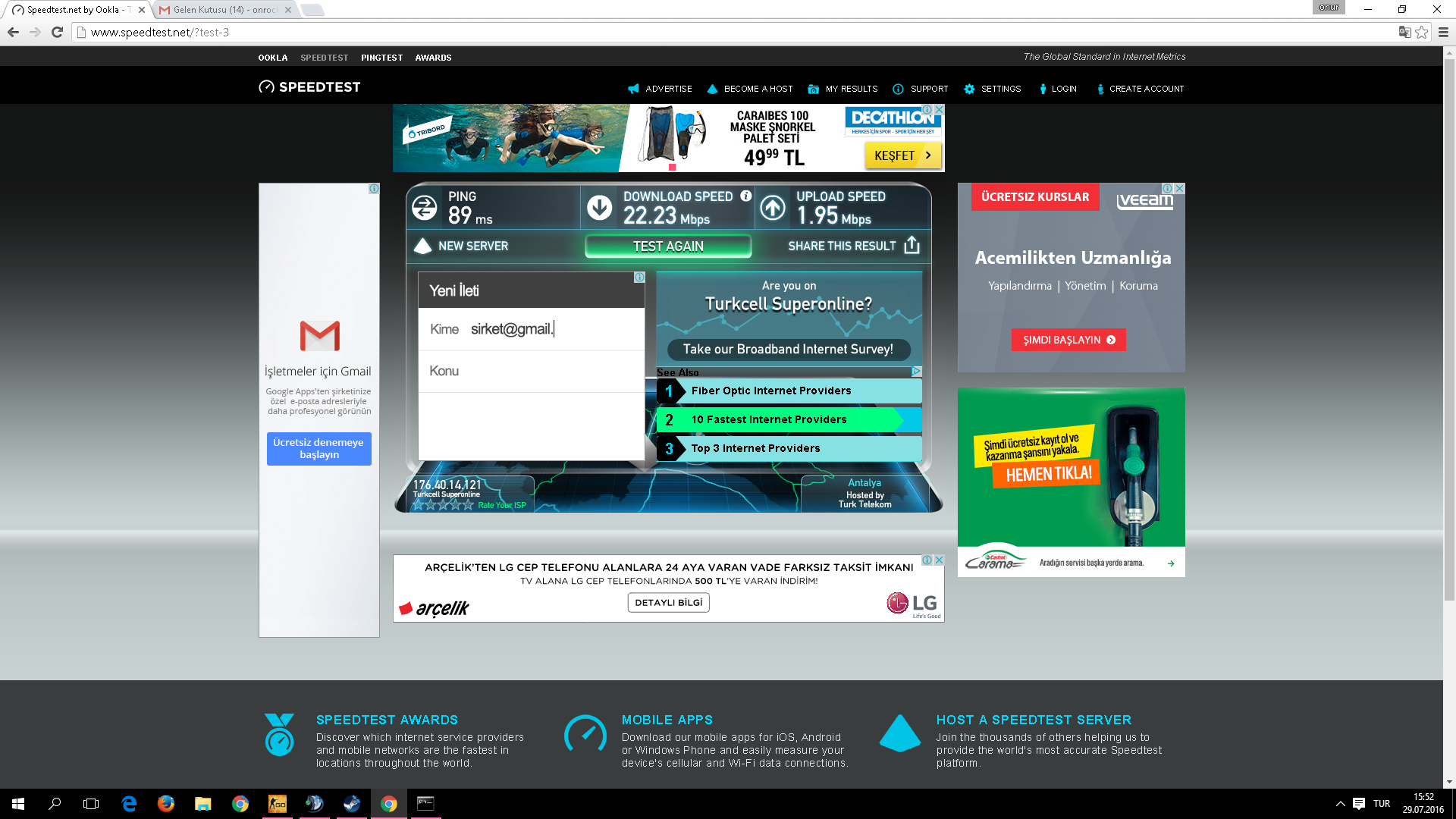Viewport: 1456px width, 819px height.
Task: Click the ping exchange arrows icon
Action: [x=425, y=207]
